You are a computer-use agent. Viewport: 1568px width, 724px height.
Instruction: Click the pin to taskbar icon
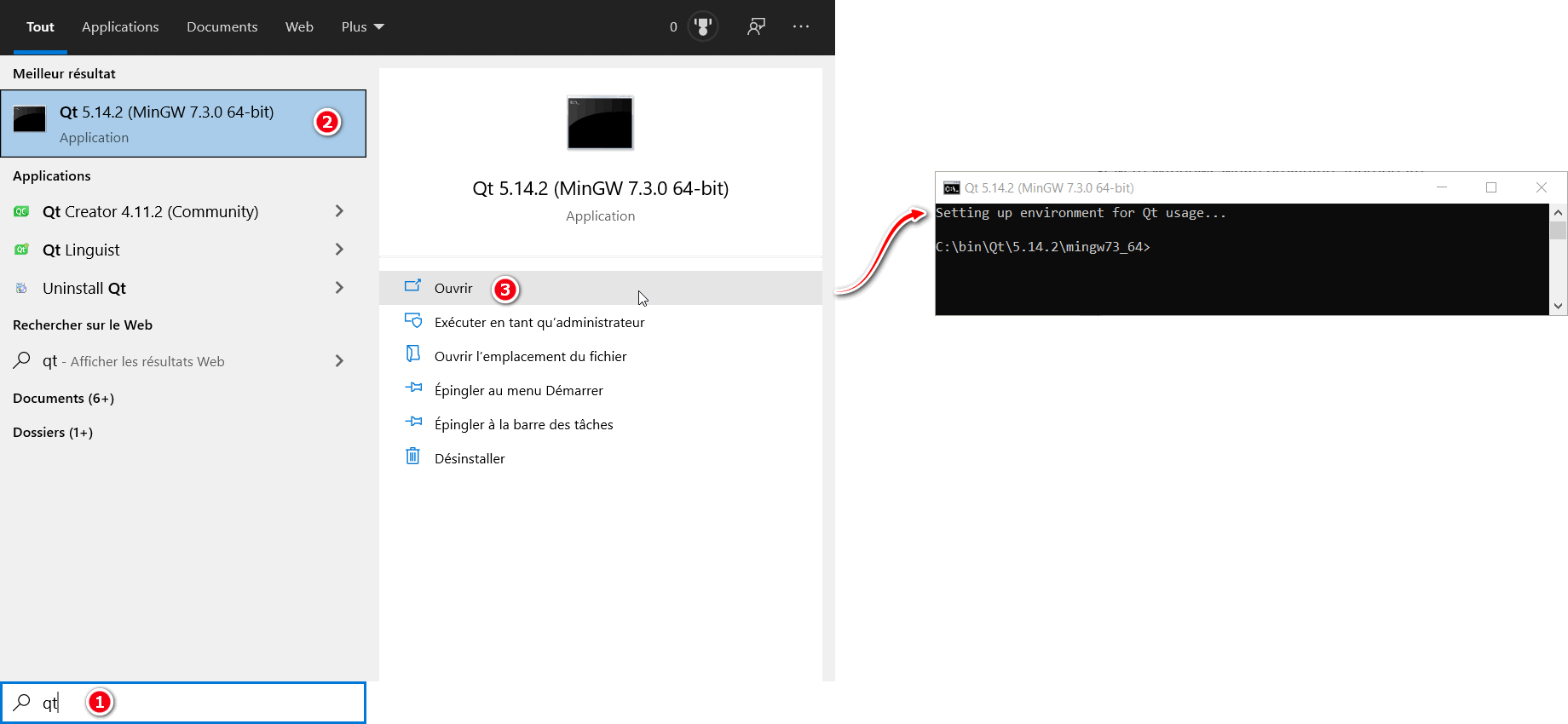[x=413, y=421]
